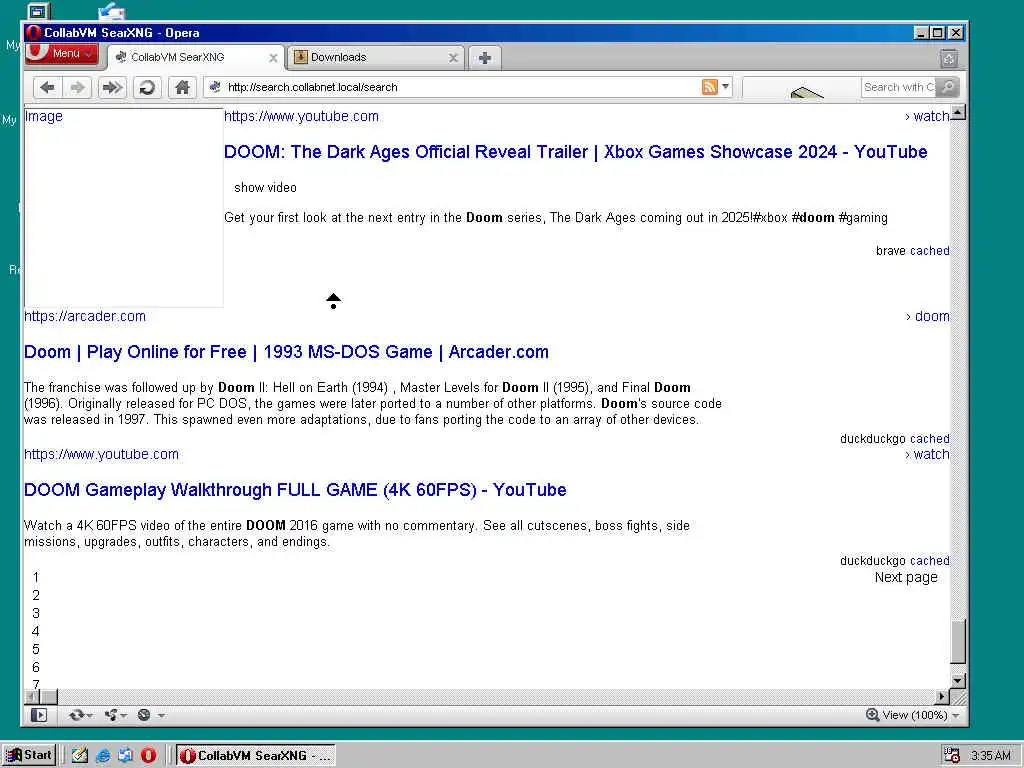Click the vertical scrollbar down arrow
1024x768 pixels.
[957, 680]
